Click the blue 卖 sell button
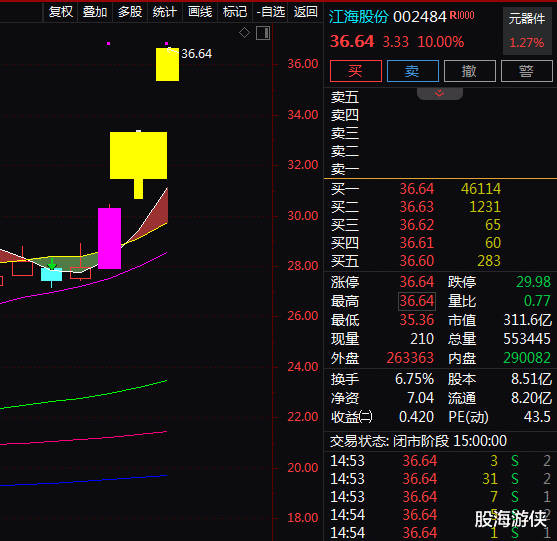This screenshot has width=557, height=541. (x=413, y=71)
